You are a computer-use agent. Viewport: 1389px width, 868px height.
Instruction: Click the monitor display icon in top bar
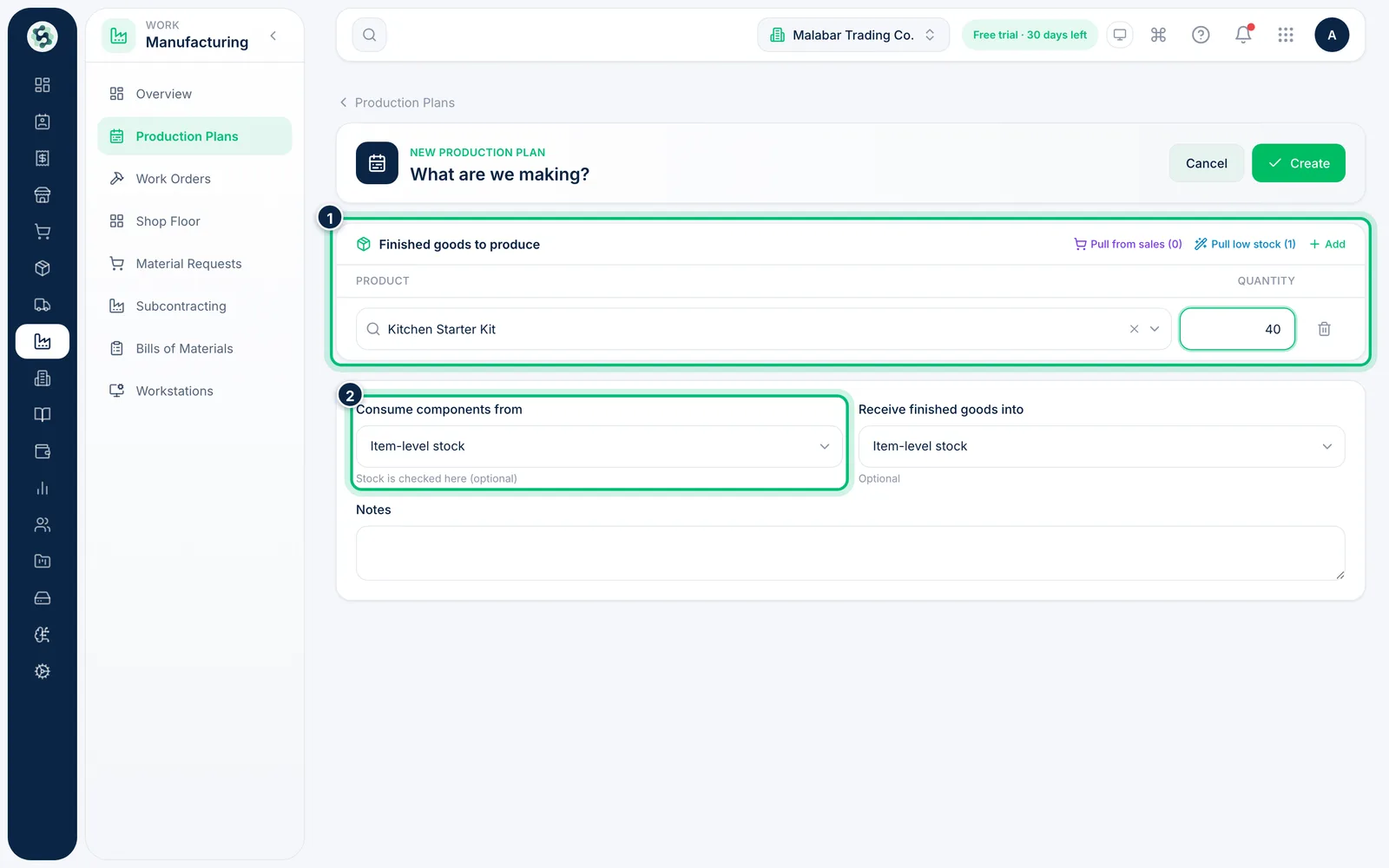coord(1120,35)
